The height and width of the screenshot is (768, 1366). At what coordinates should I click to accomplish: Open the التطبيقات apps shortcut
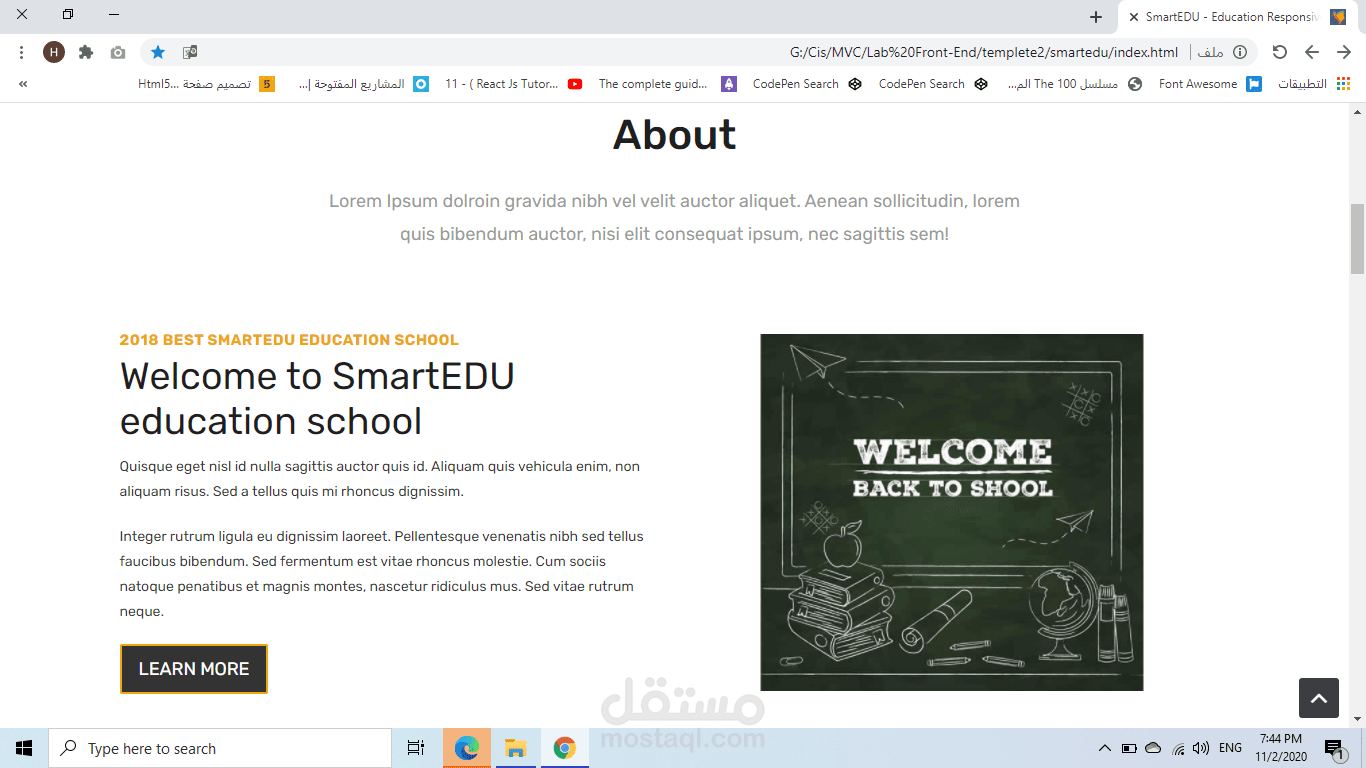click(x=1314, y=84)
